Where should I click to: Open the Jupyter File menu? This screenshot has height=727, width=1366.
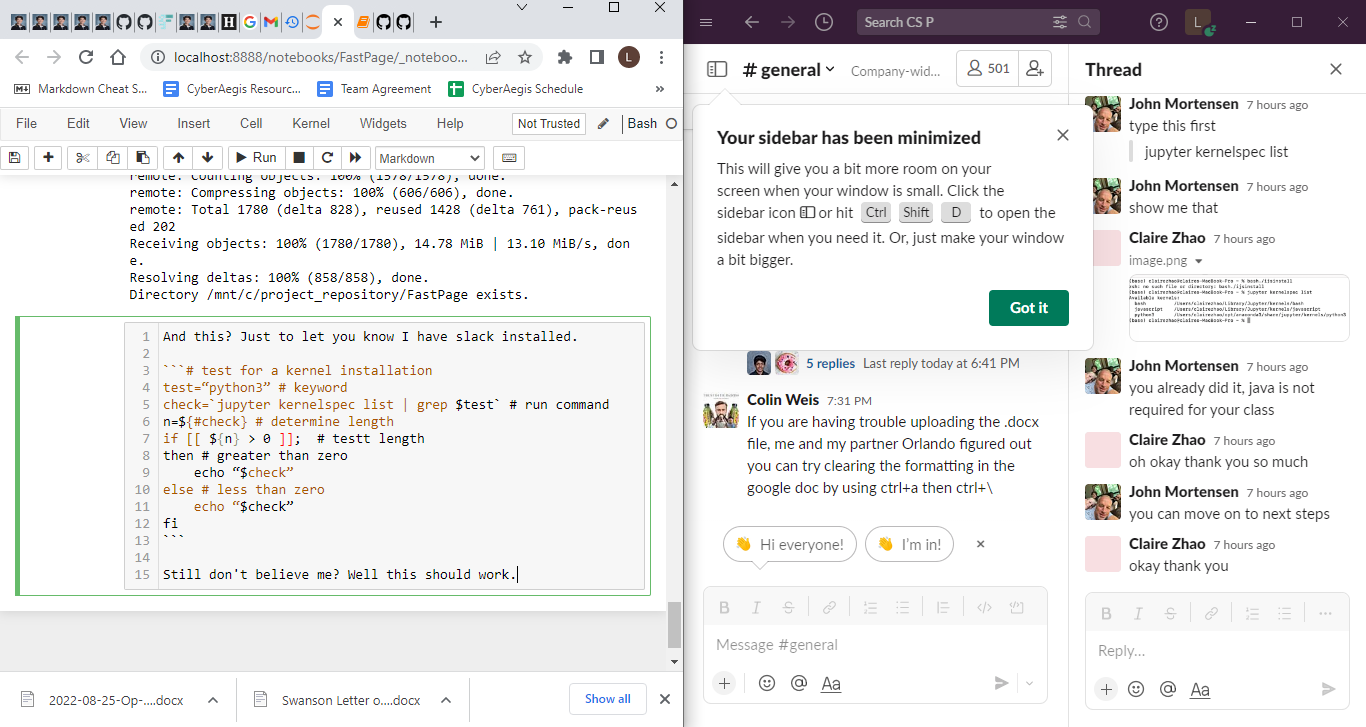click(26, 124)
